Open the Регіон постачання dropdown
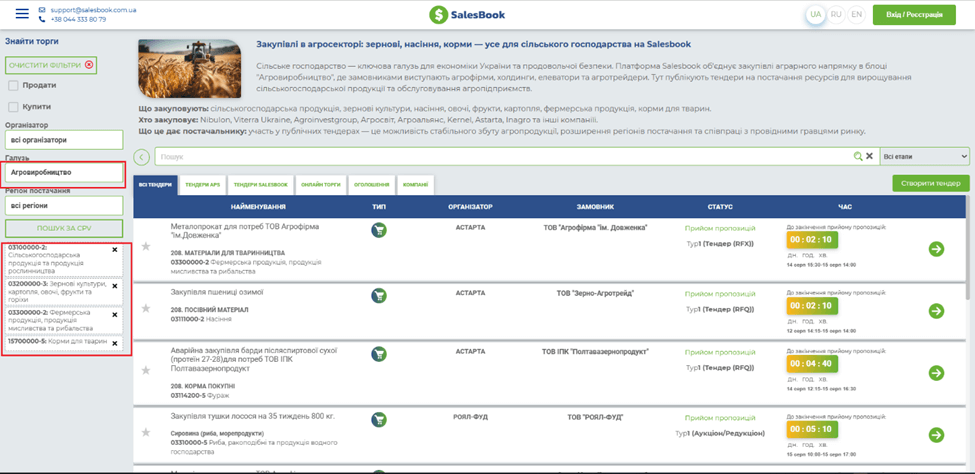 [x=64, y=205]
